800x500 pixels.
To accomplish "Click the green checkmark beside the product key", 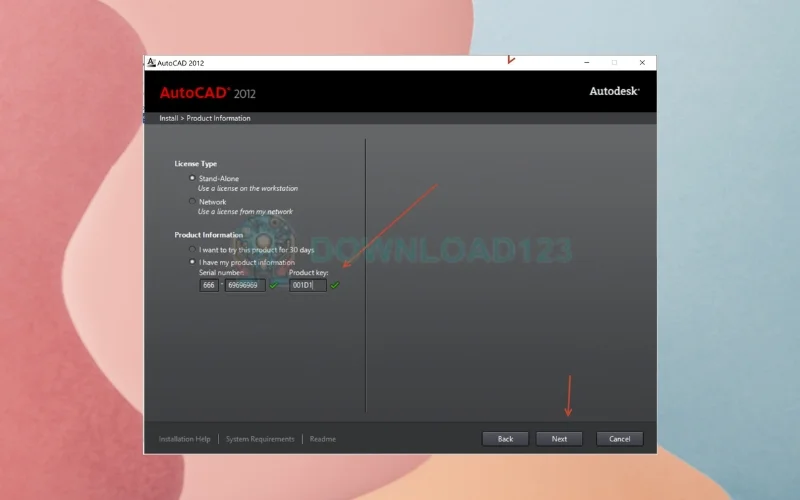I will 335,285.
